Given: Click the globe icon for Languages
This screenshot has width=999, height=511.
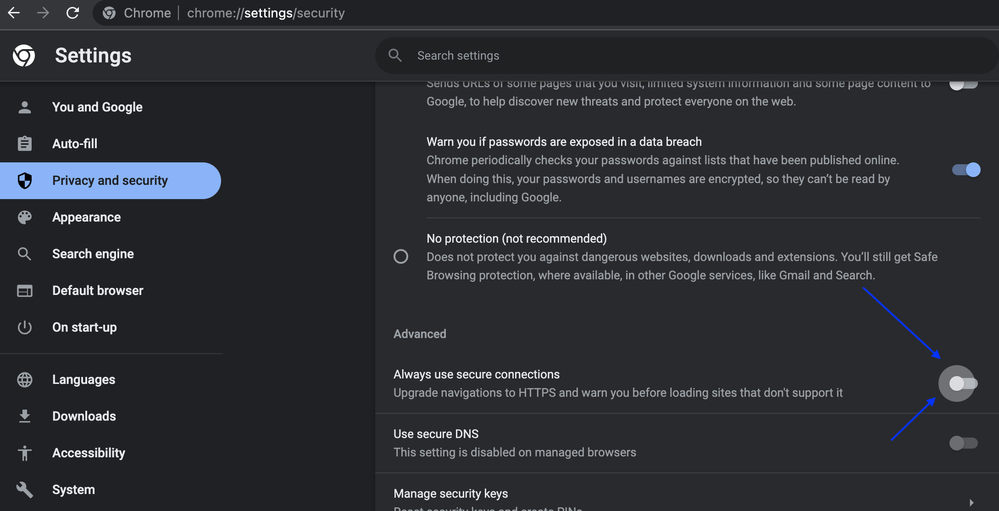Looking at the screenshot, I should (x=25, y=380).
